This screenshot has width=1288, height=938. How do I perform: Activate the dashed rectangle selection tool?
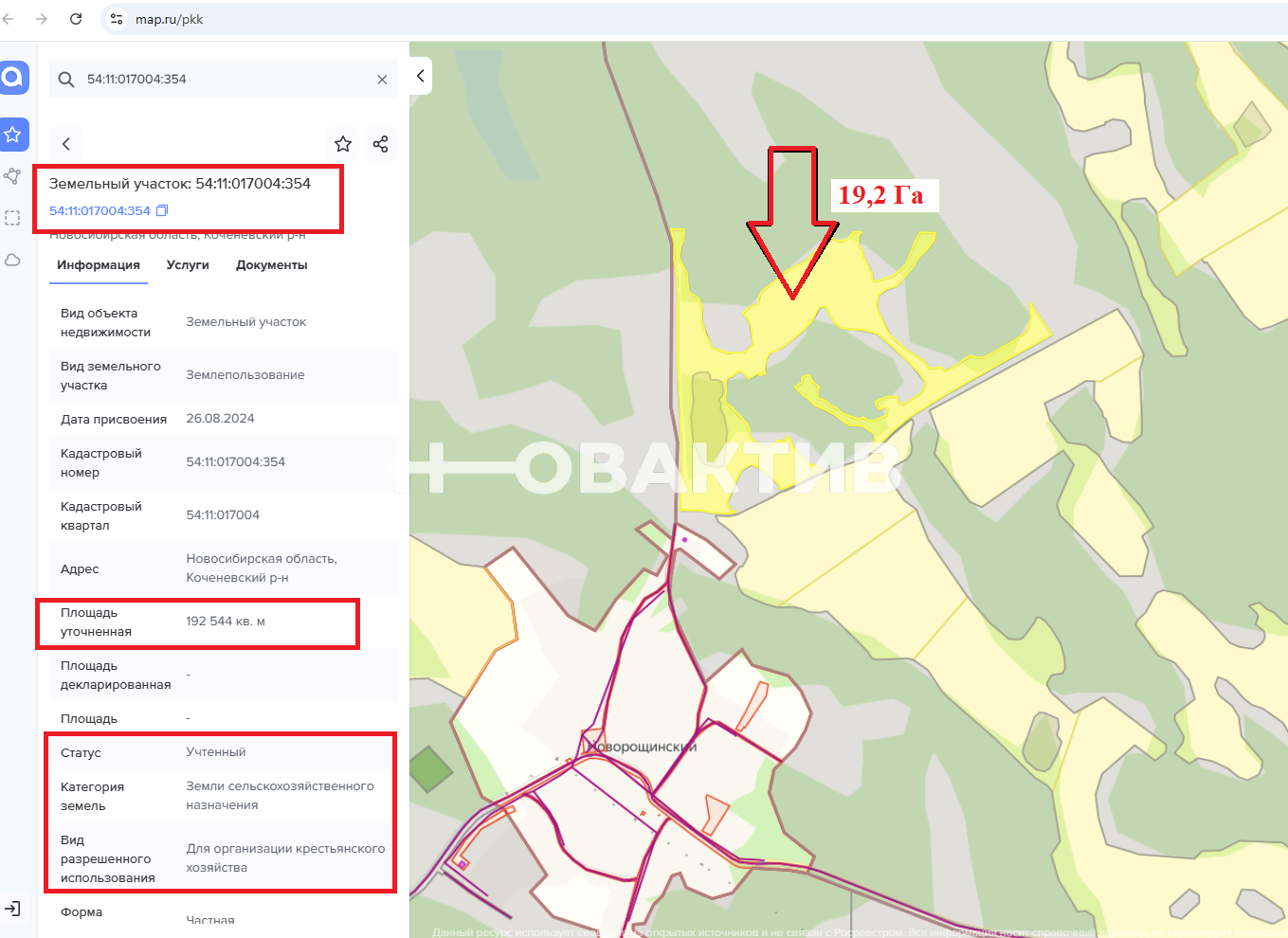12,218
